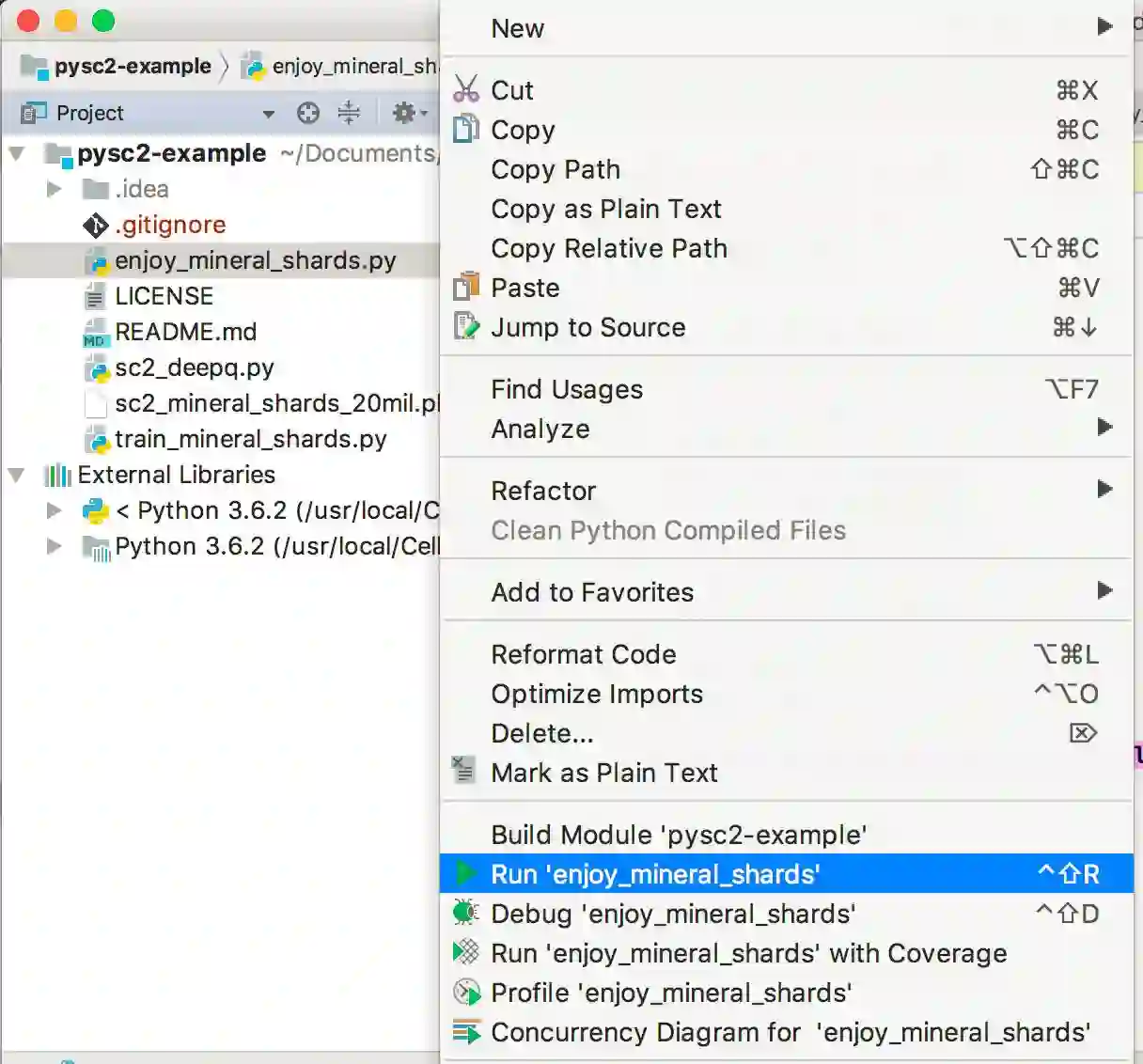This screenshot has width=1143, height=1064.
Task: Collapse the pysc2-example project root
Action: coord(17,153)
